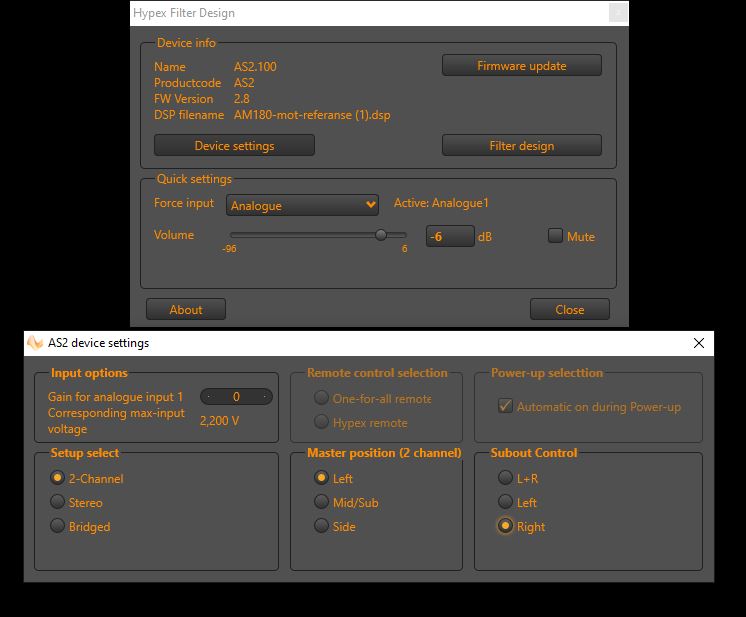746x617 pixels.
Task: Click the max-input voltage value 2,200 V
Action: 219,421
